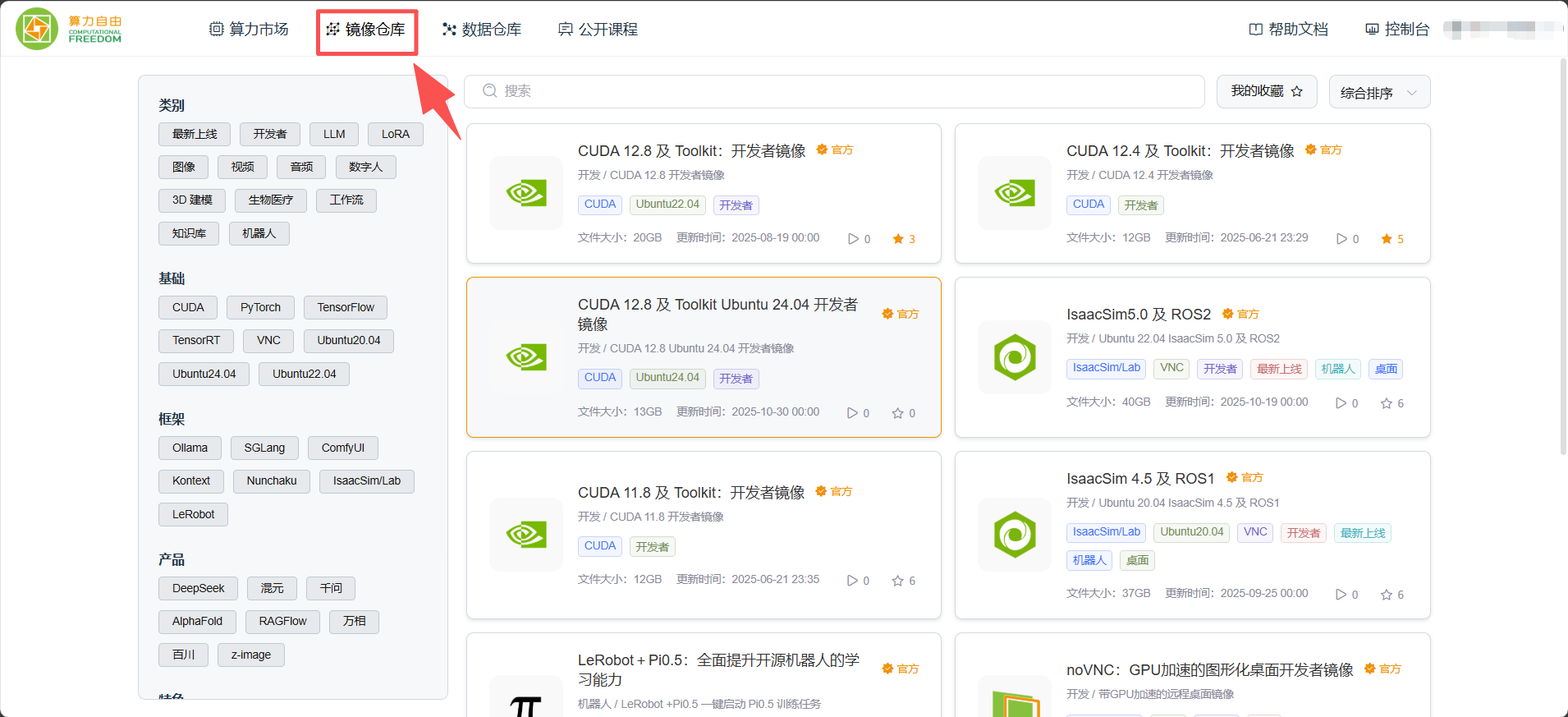Open the 控制台 console menu

pyautogui.click(x=1396, y=30)
